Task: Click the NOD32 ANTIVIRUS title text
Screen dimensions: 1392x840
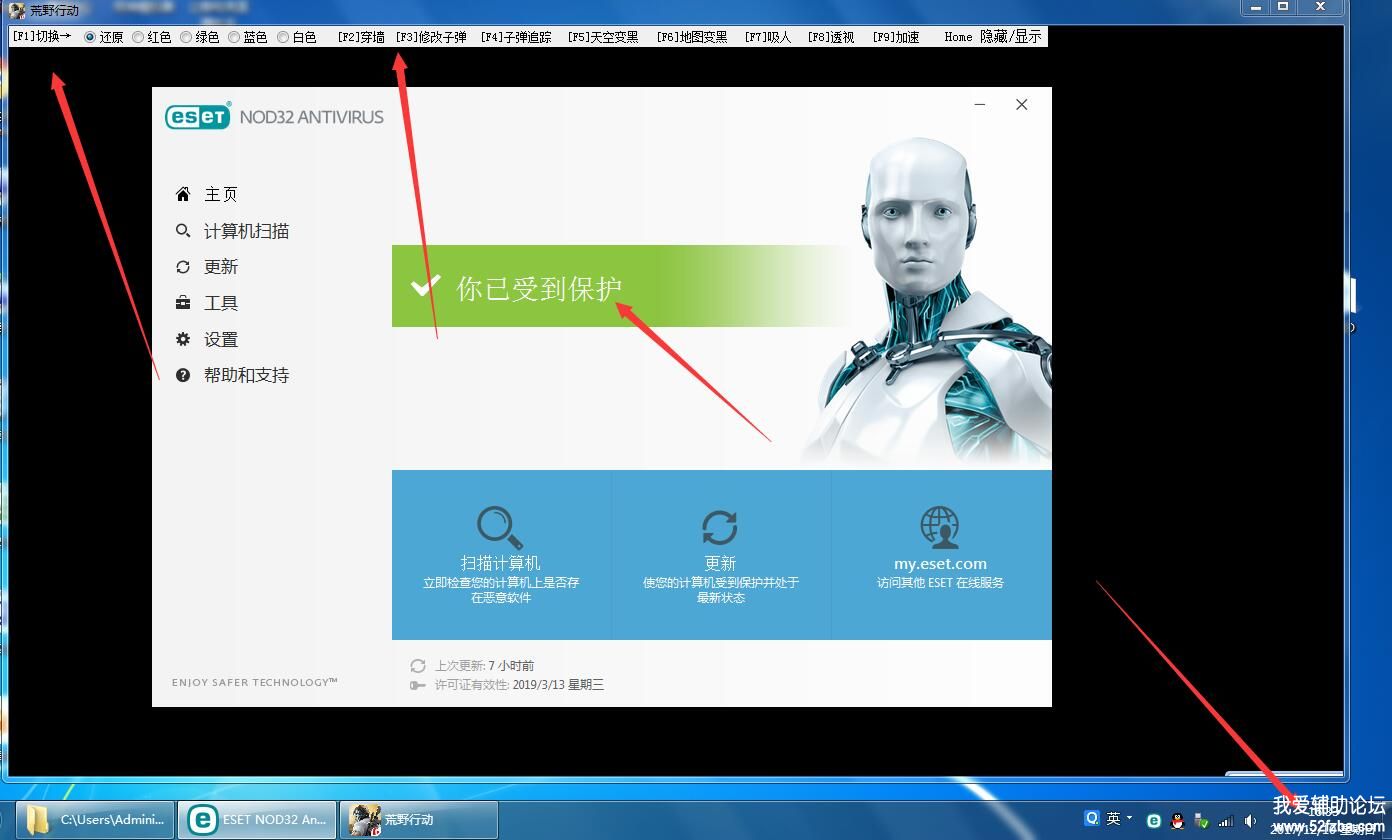Action: click(x=312, y=117)
